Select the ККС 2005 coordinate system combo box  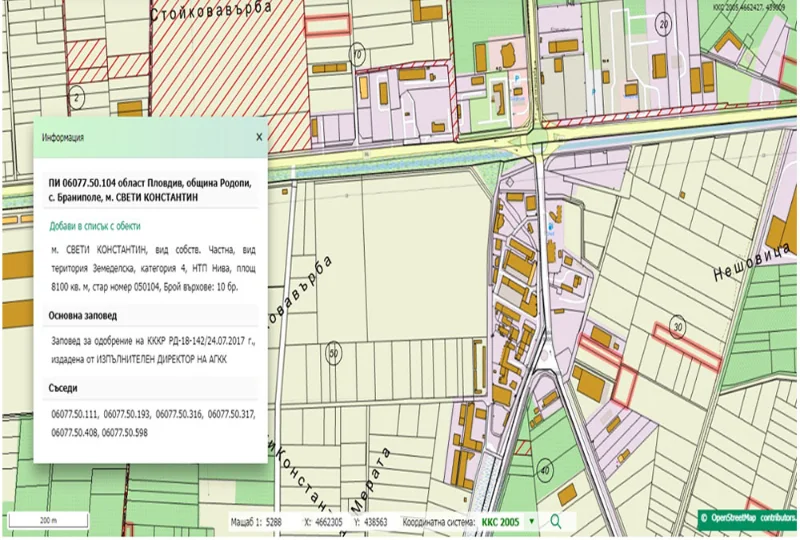point(508,522)
